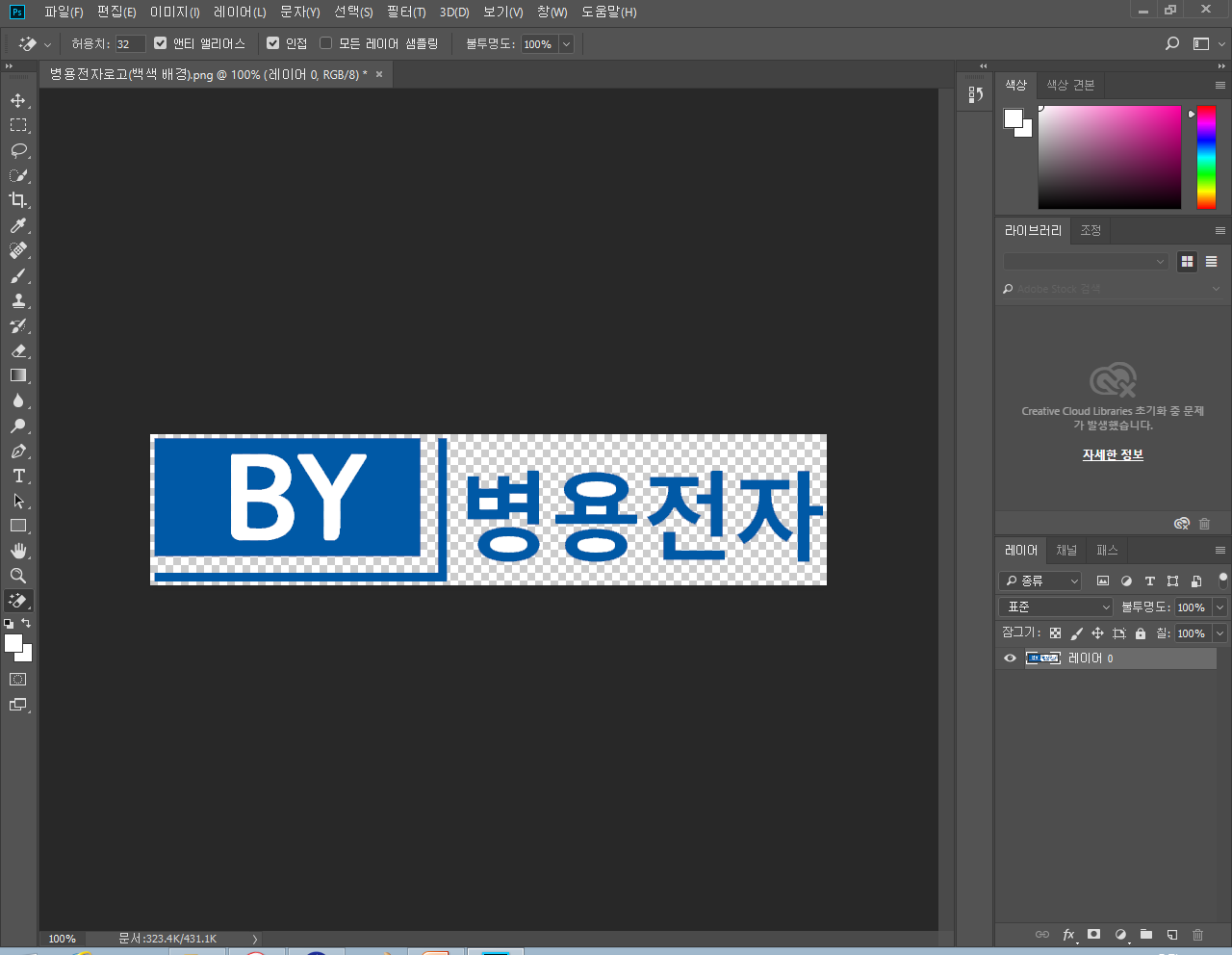Open workspace switcher dropdown
Screen dimensions: 1232x955
[1207, 43]
